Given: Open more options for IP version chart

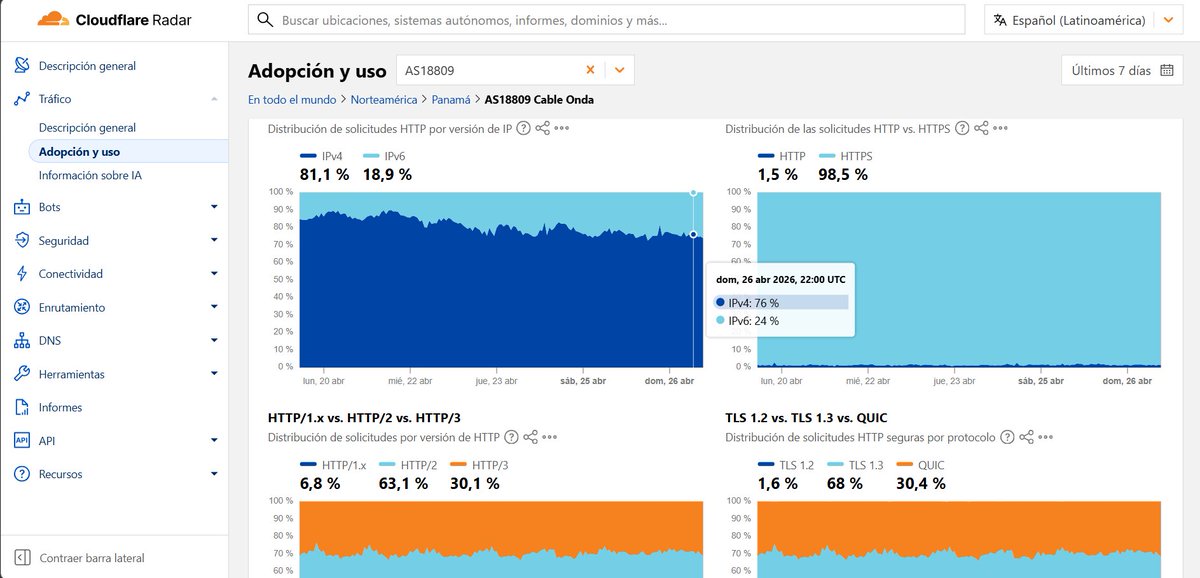Looking at the screenshot, I should click(x=562, y=128).
